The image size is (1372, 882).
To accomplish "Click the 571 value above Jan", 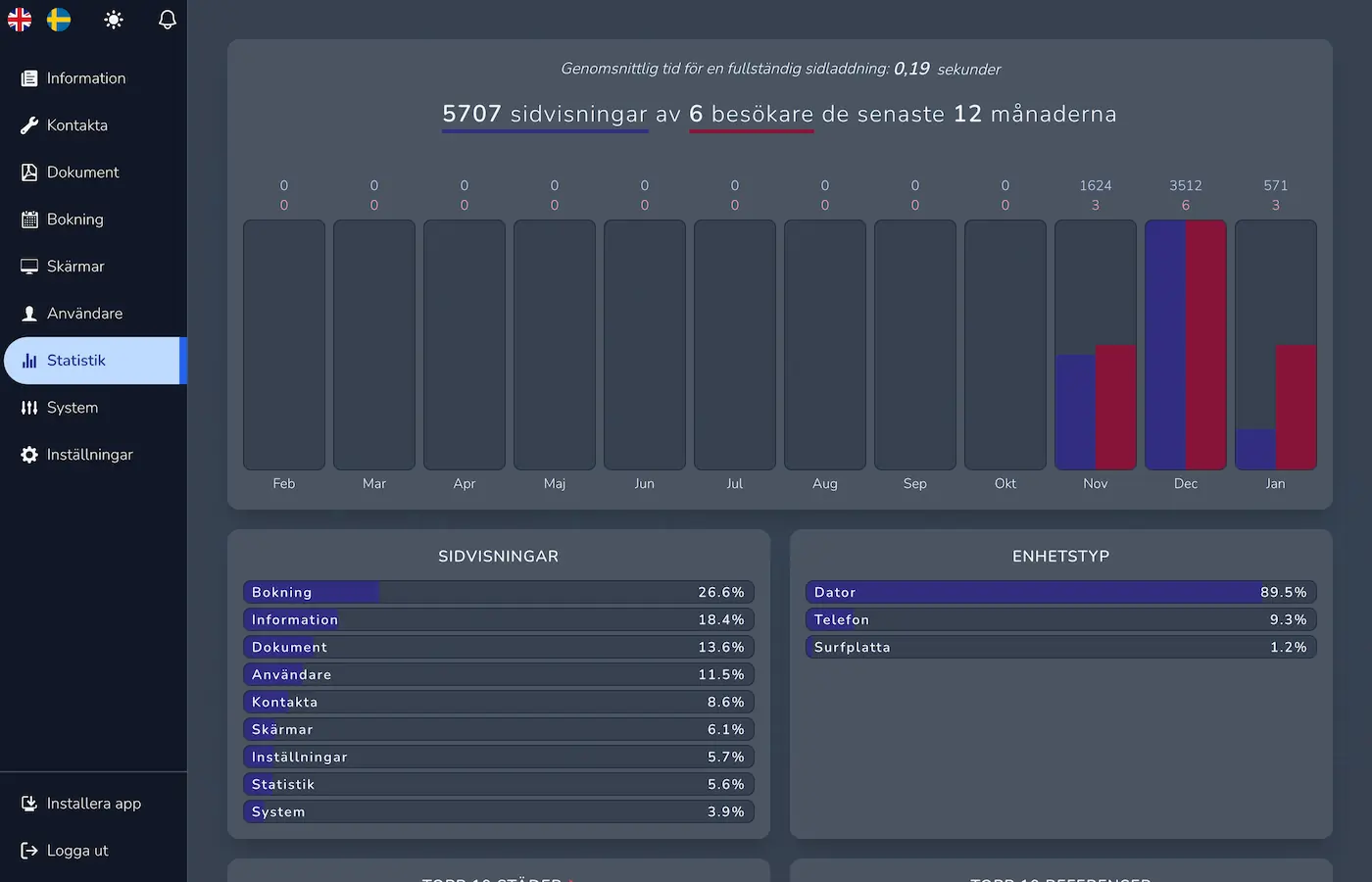I will (x=1276, y=185).
